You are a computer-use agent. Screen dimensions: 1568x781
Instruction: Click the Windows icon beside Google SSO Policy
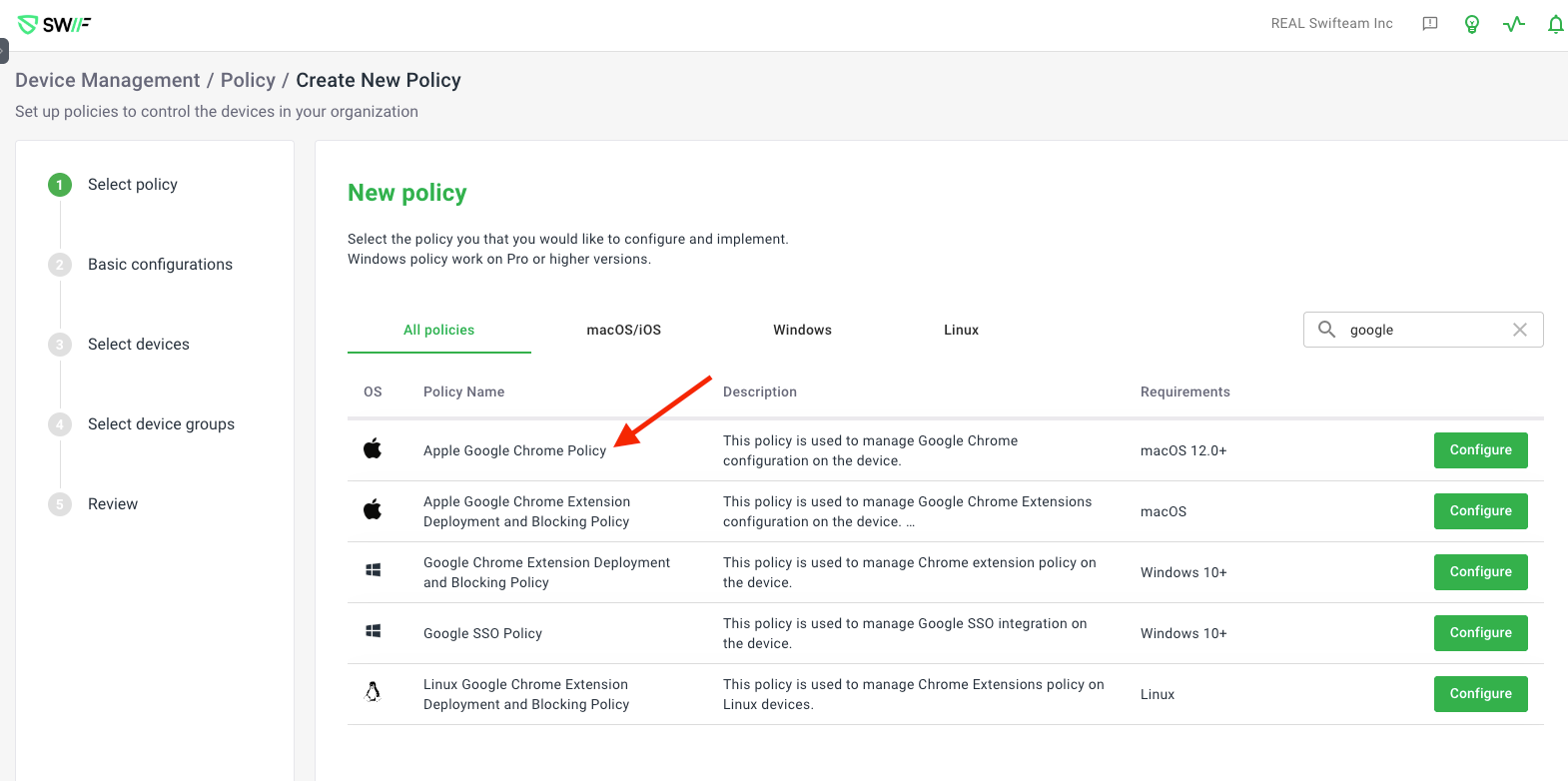click(374, 631)
